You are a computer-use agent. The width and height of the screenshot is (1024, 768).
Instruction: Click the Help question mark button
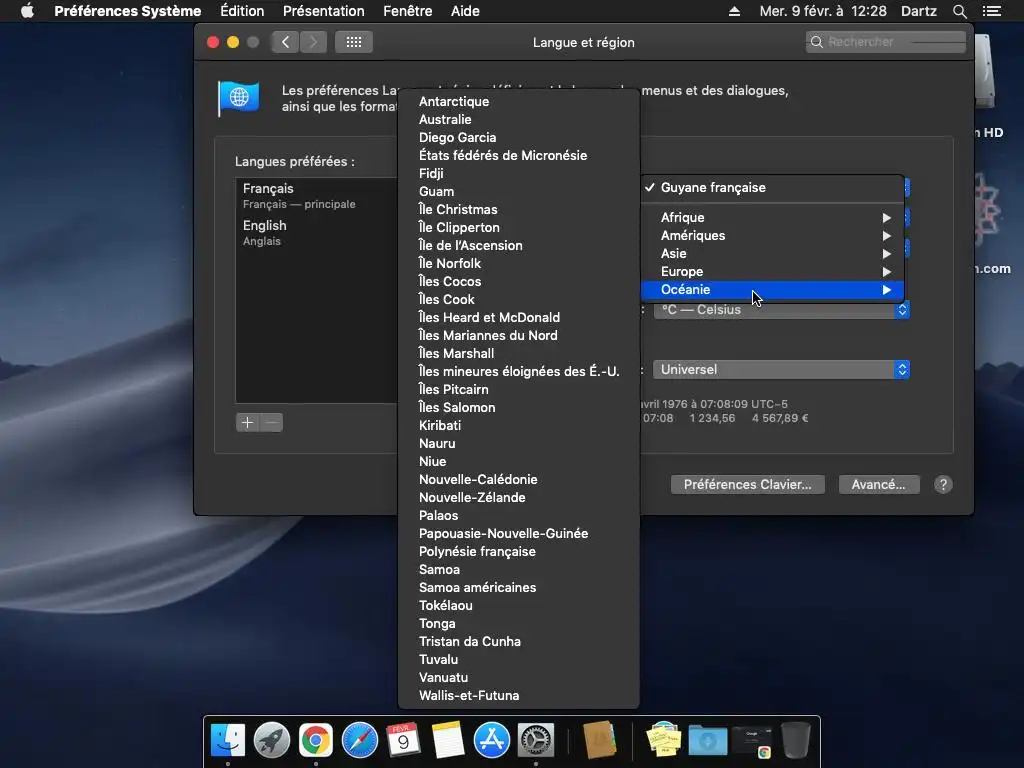point(943,485)
